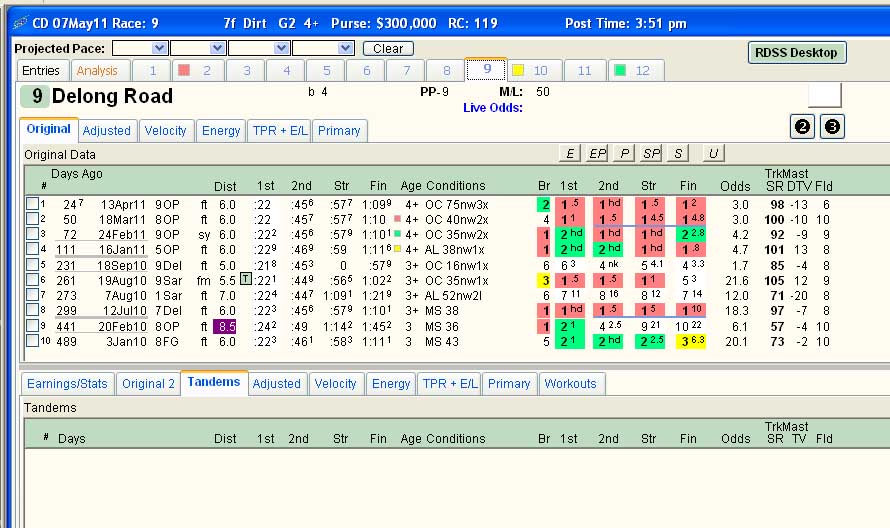Check the box for line 9, 20Feb10
This screenshot has height=528, width=890.
[x=32, y=326]
